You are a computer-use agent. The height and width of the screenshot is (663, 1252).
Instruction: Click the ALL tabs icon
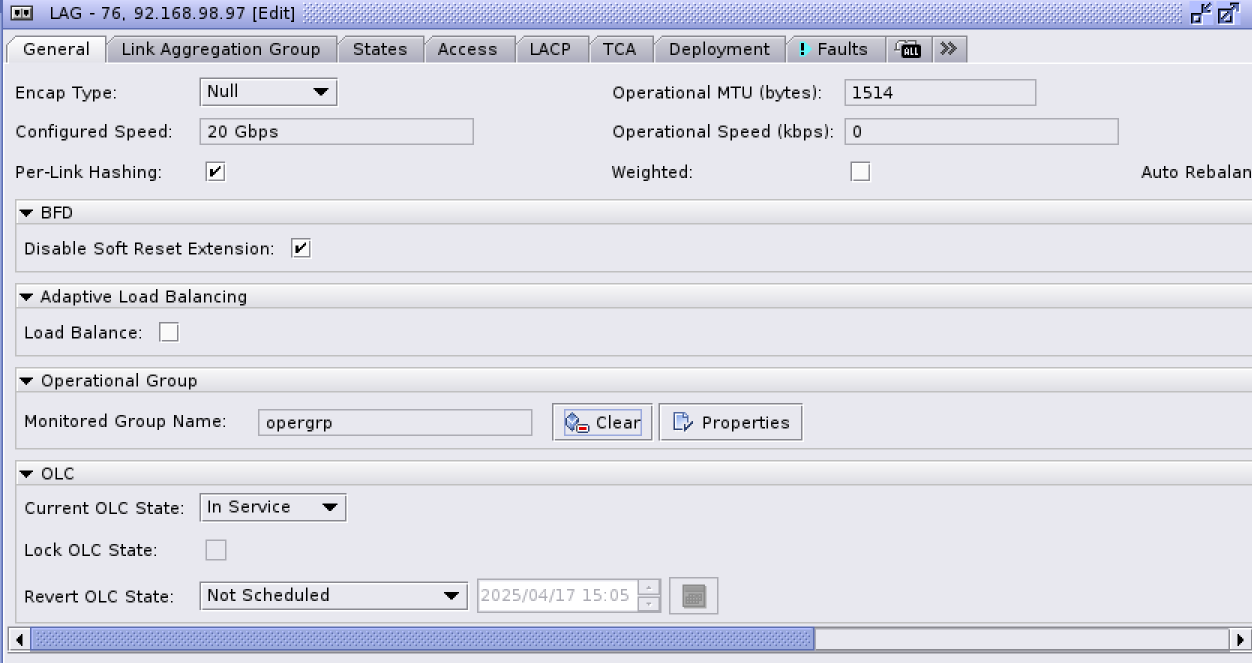[909, 49]
